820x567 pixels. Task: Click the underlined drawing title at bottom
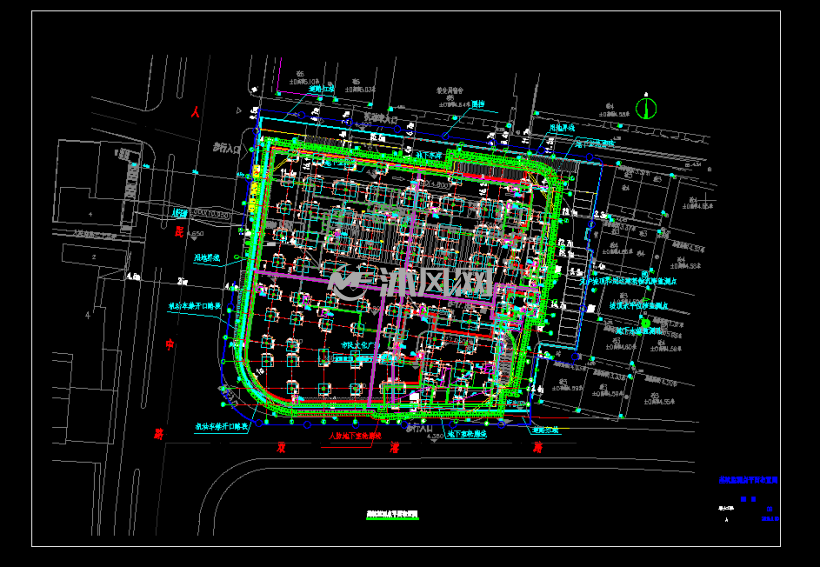[392, 515]
